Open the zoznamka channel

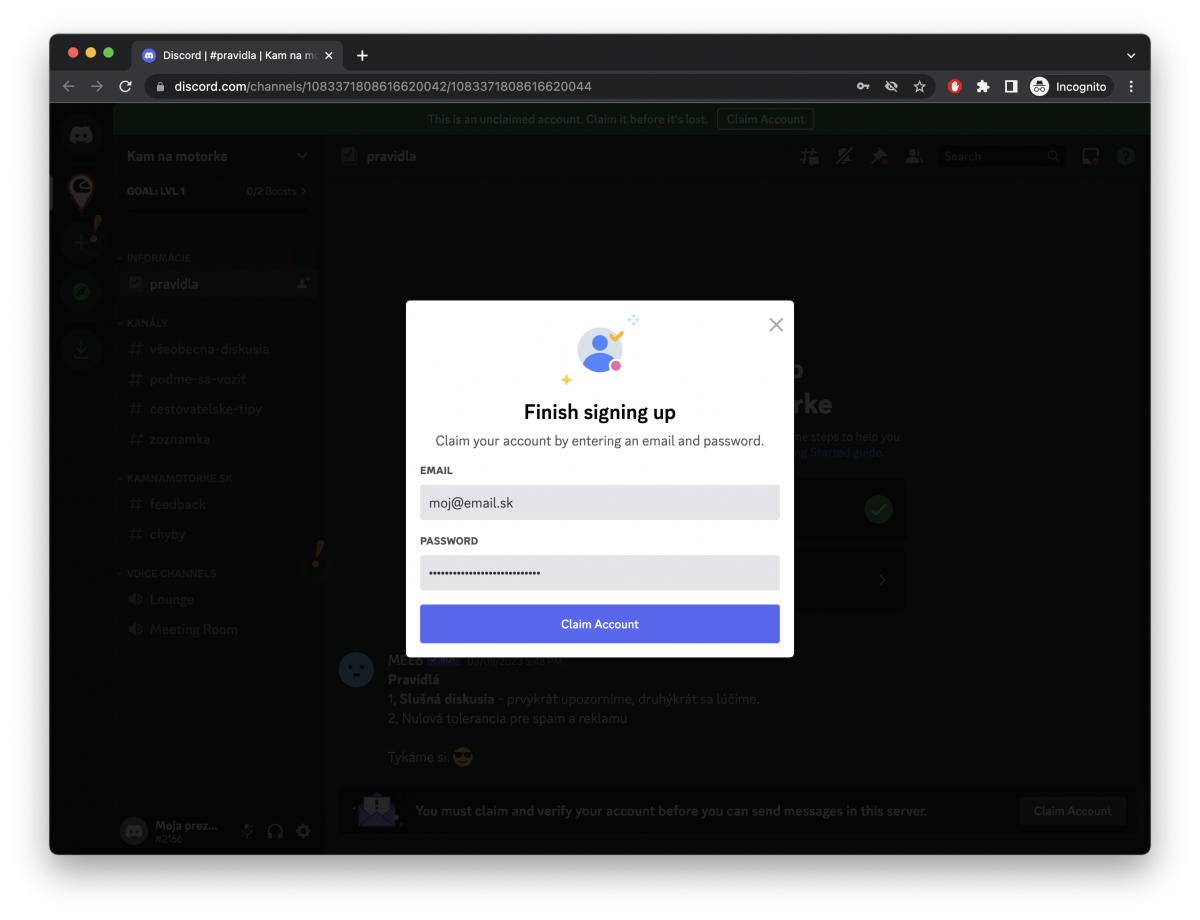click(217, 439)
